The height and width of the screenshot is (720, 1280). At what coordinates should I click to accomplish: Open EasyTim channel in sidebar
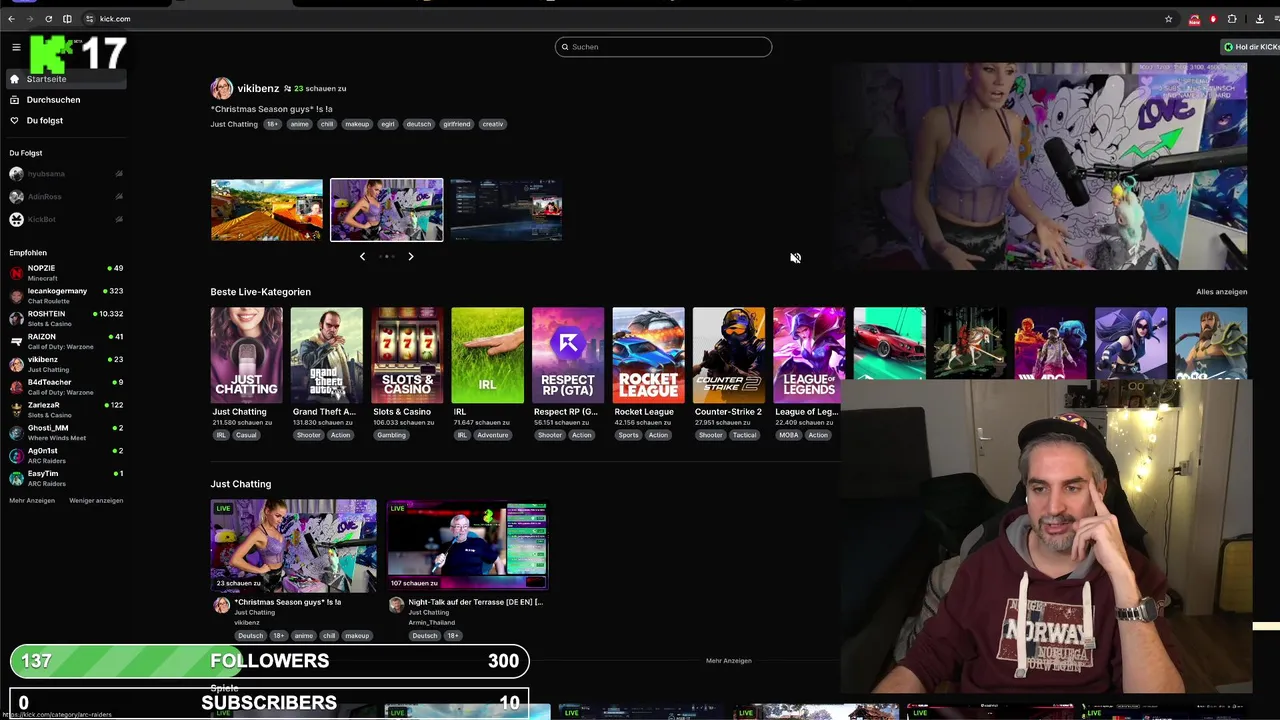pos(66,478)
